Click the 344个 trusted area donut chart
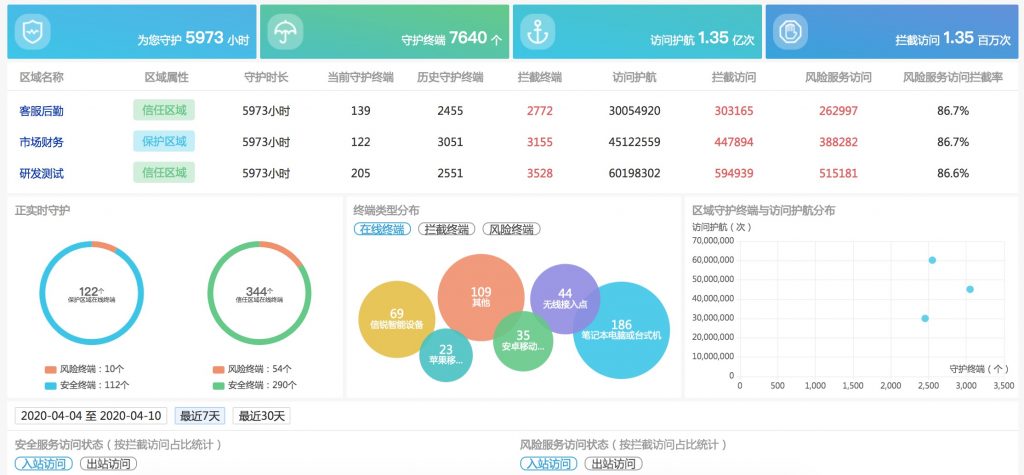1024x475 pixels. click(259, 293)
